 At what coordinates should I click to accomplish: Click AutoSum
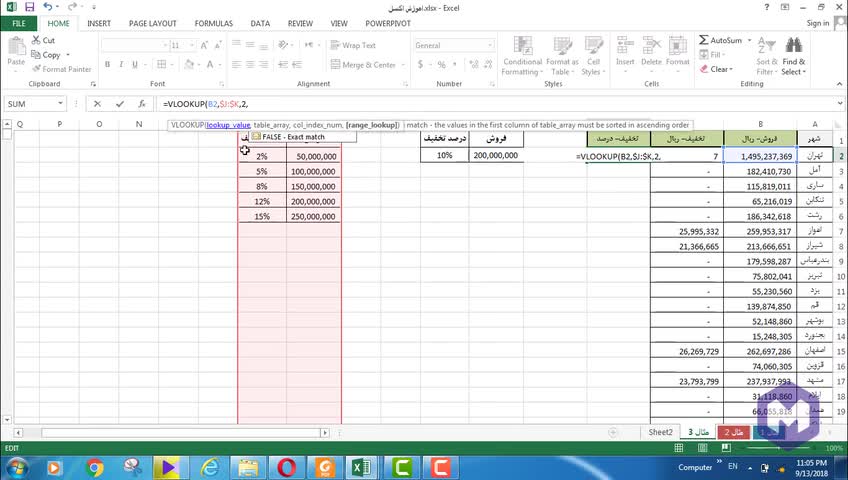pos(720,40)
